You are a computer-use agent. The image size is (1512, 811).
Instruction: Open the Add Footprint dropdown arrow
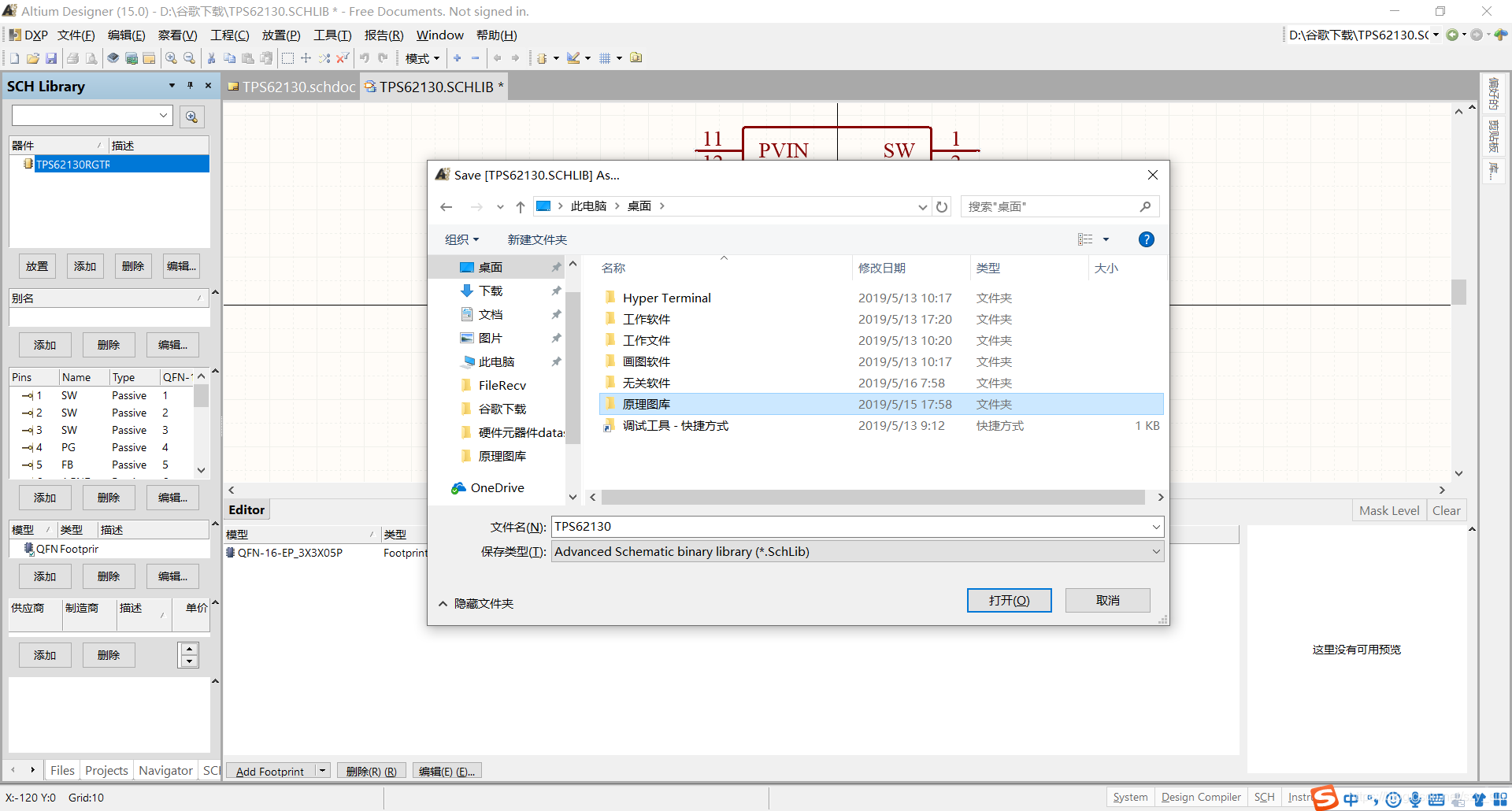point(322,771)
